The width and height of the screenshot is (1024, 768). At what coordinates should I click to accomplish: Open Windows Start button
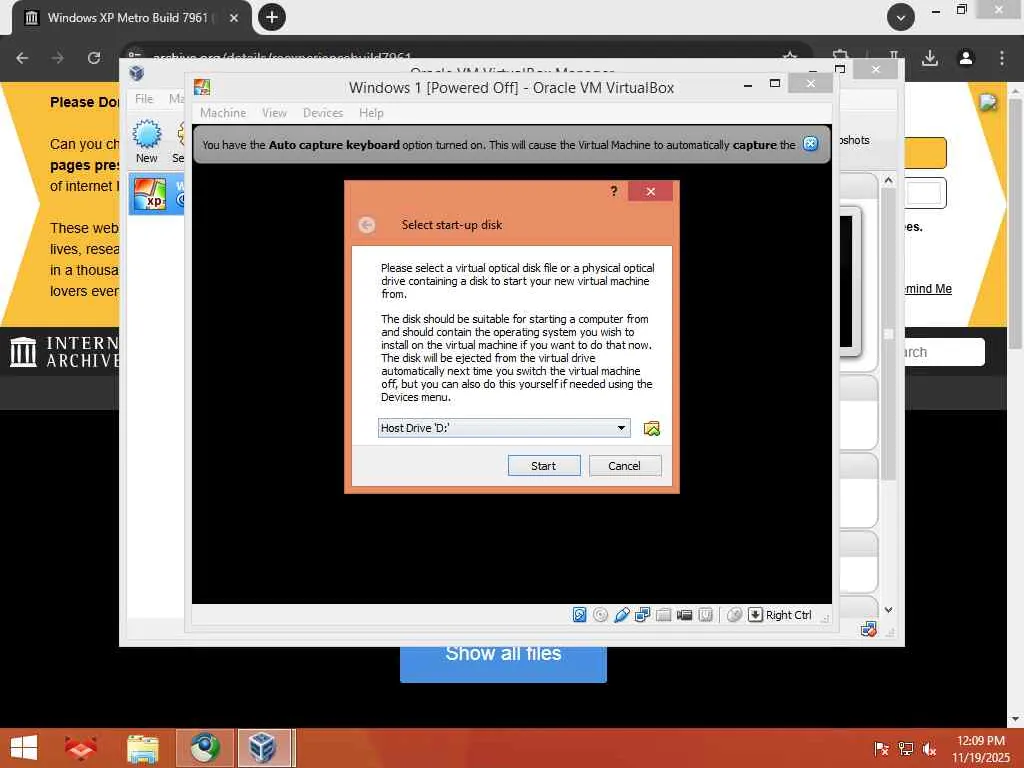point(24,748)
